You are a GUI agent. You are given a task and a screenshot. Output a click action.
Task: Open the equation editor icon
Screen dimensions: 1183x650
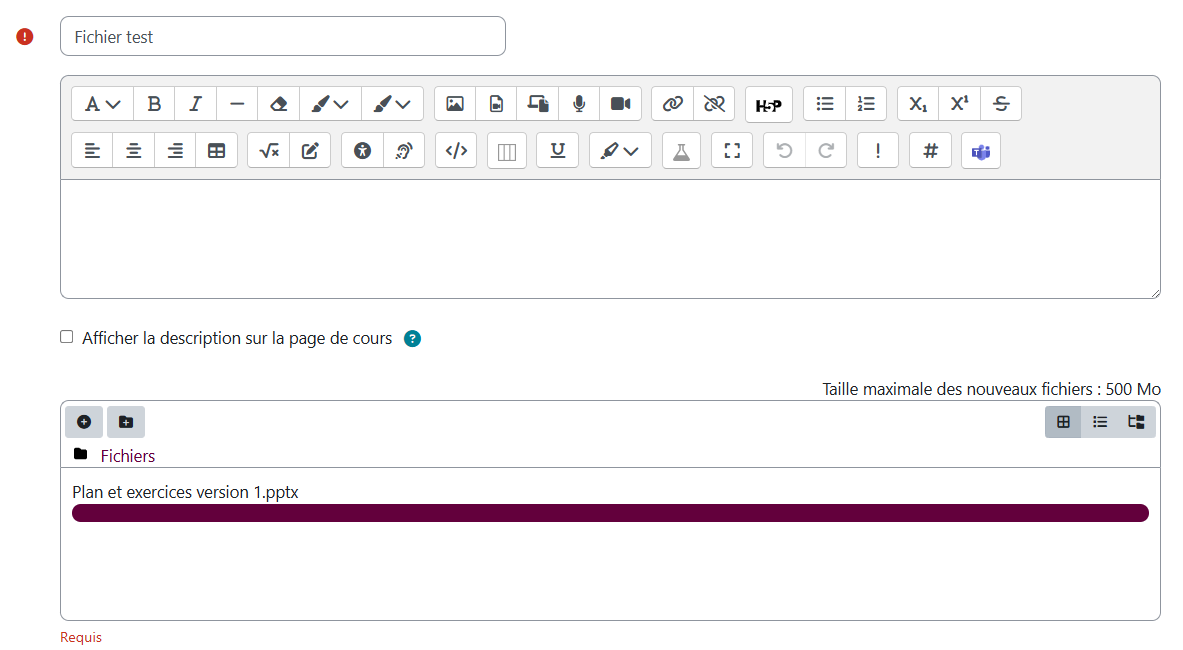click(x=268, y=151)
